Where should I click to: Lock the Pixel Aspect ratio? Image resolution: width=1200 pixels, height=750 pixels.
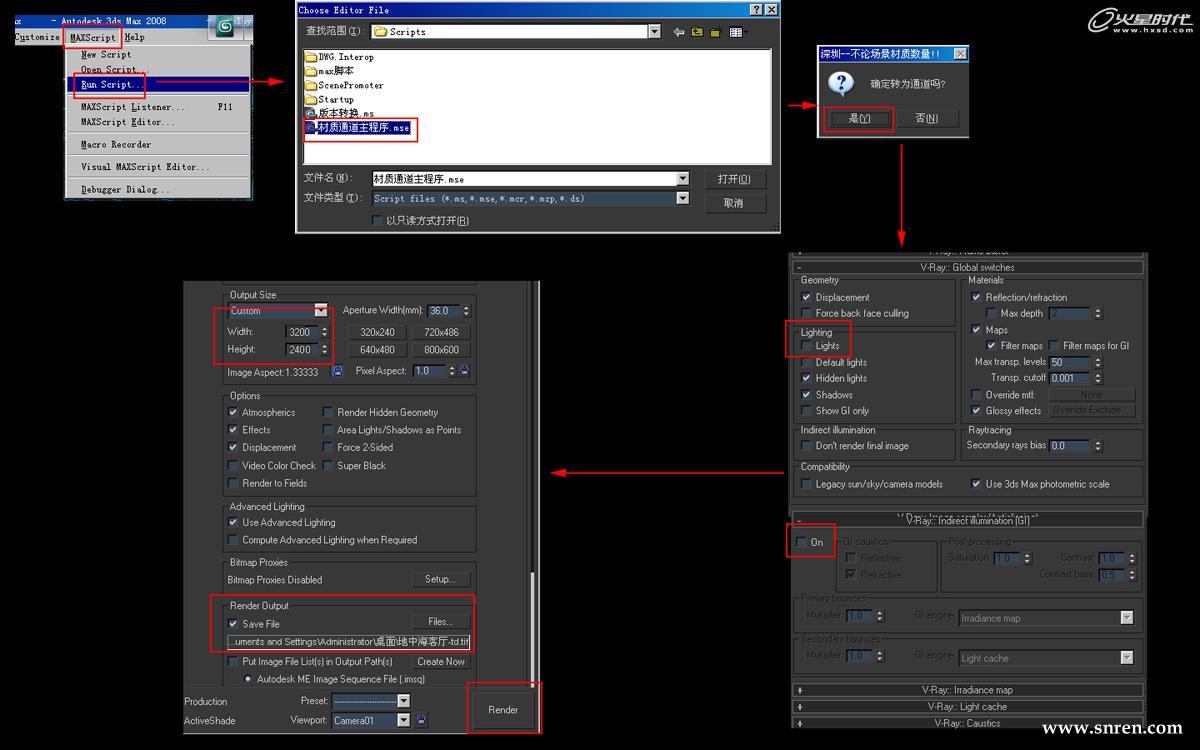coord(464,371)
